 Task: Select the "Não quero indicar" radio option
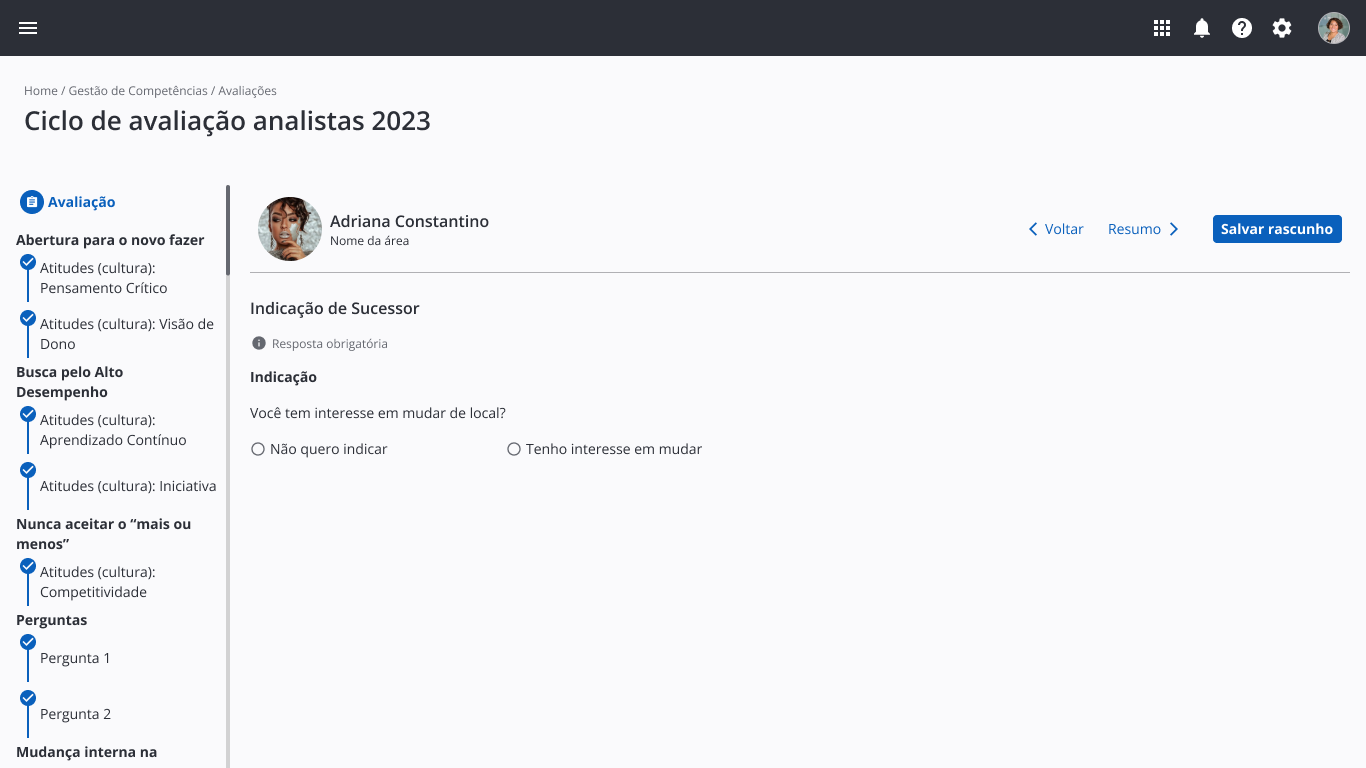258,450
